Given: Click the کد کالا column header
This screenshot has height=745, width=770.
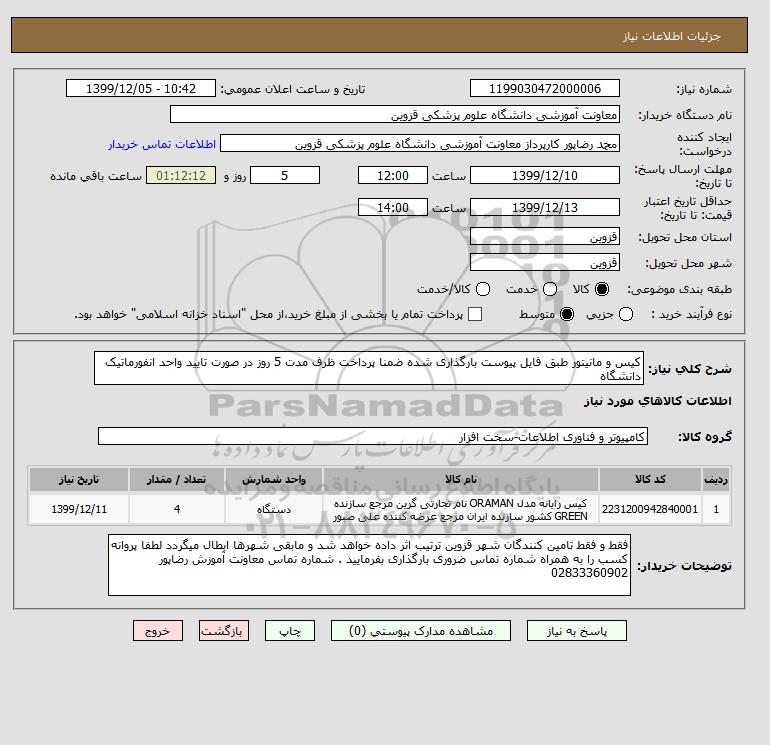Looking at the screenshot, I should 650,479.
